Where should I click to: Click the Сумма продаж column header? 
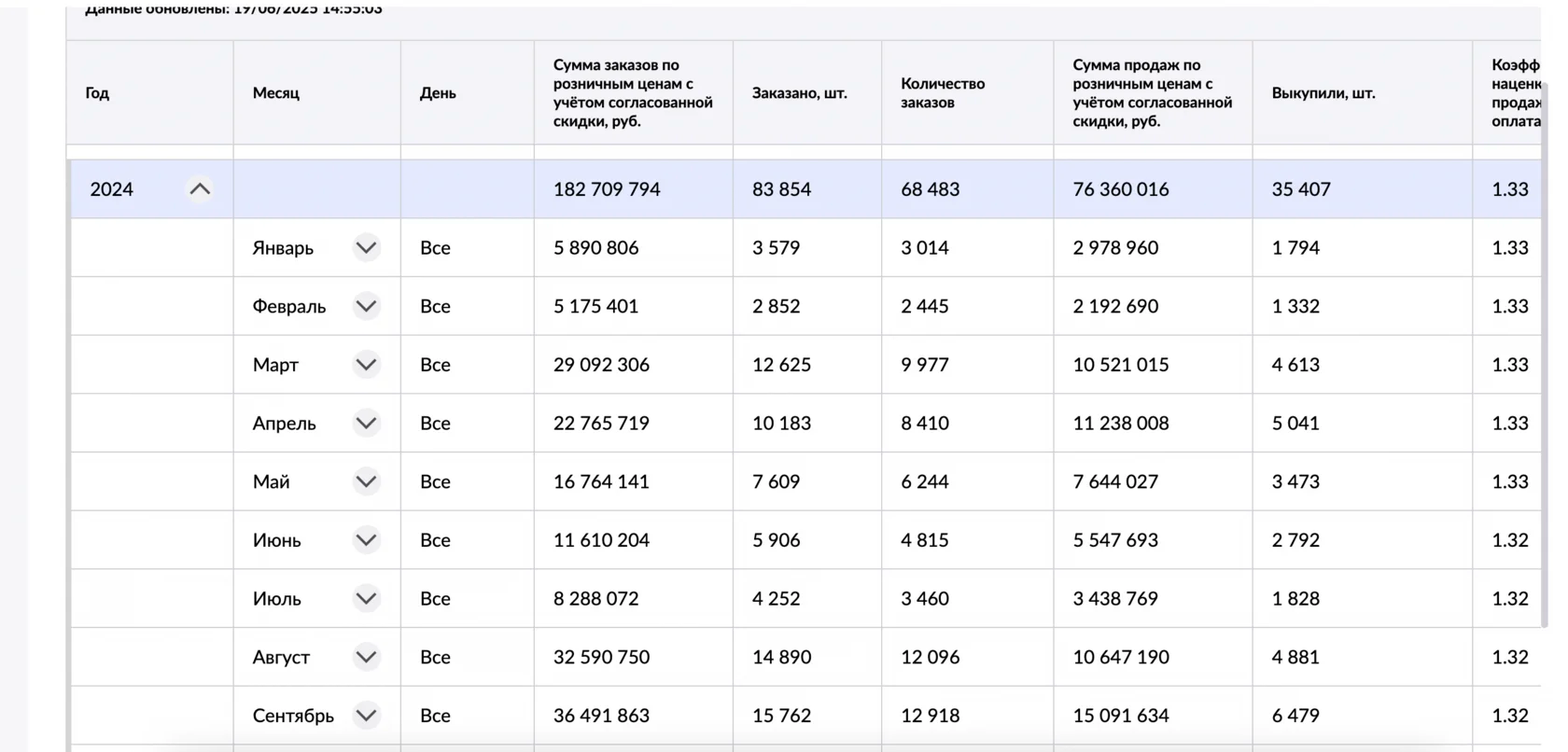(1153, 93)
